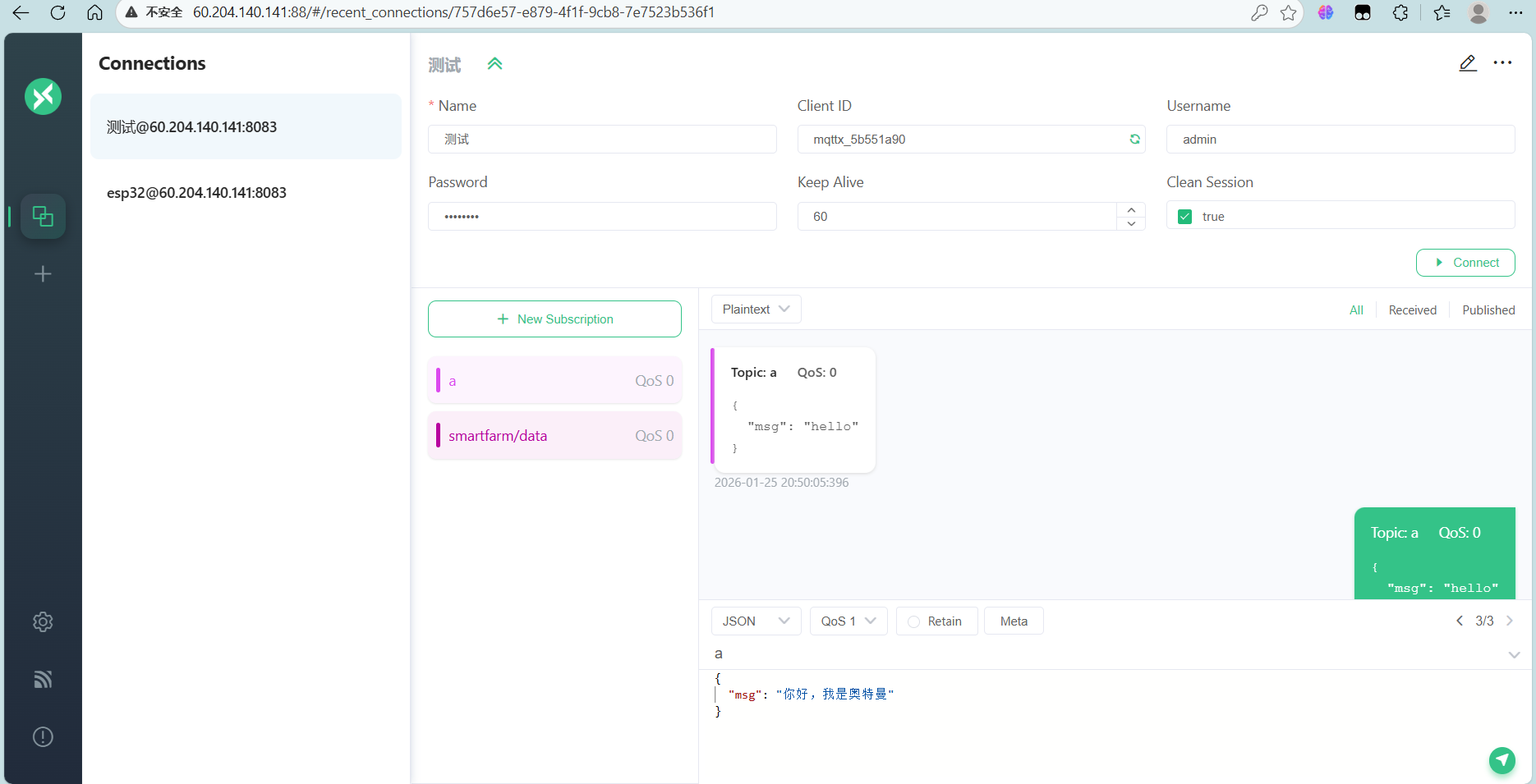Open the three-dots more options menu
1536x784 pixels.
[1502, 63]
